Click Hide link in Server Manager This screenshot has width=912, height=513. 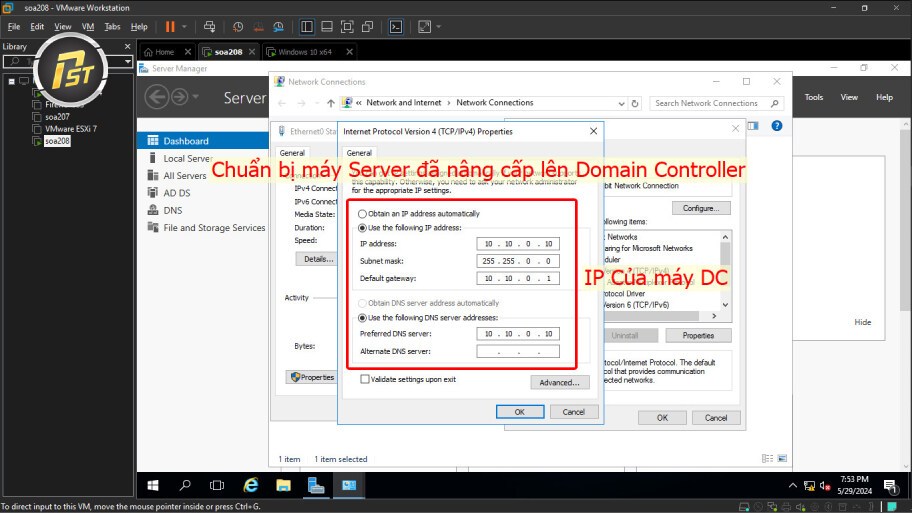tap(863, 322)
